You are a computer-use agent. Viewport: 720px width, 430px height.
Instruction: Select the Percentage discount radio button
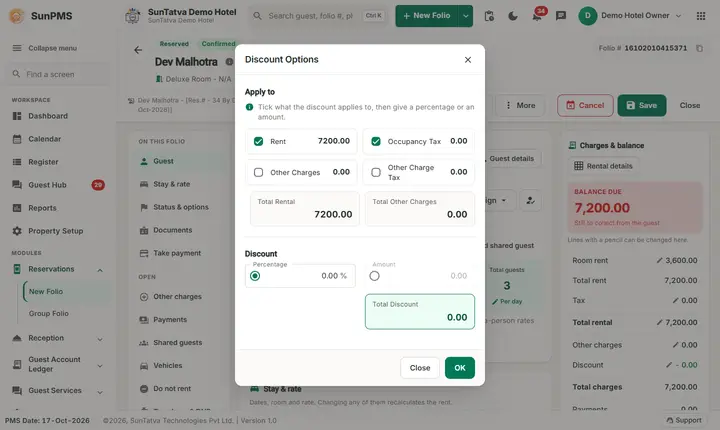click(255, 276)
